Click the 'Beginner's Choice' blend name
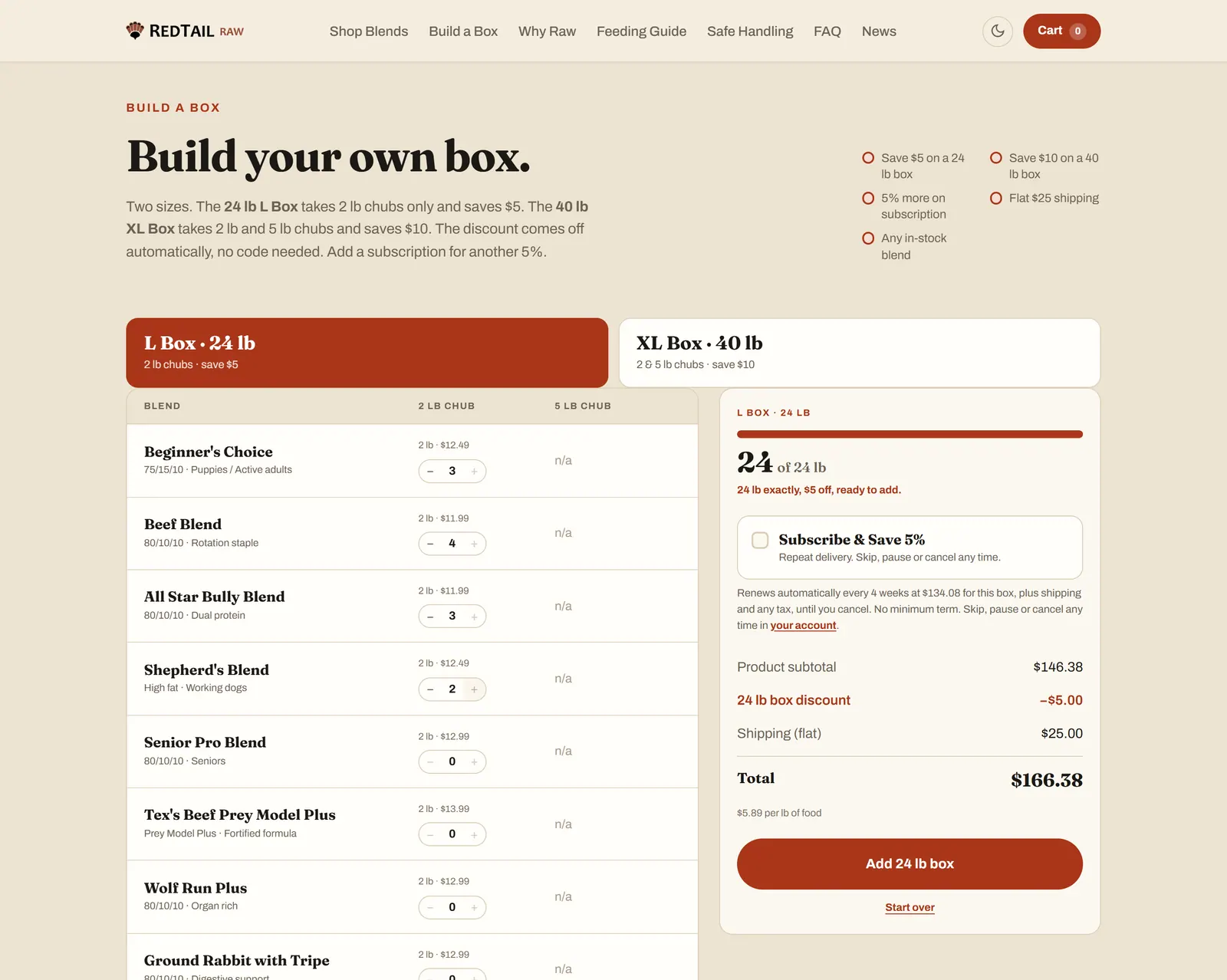 [209, 452]
